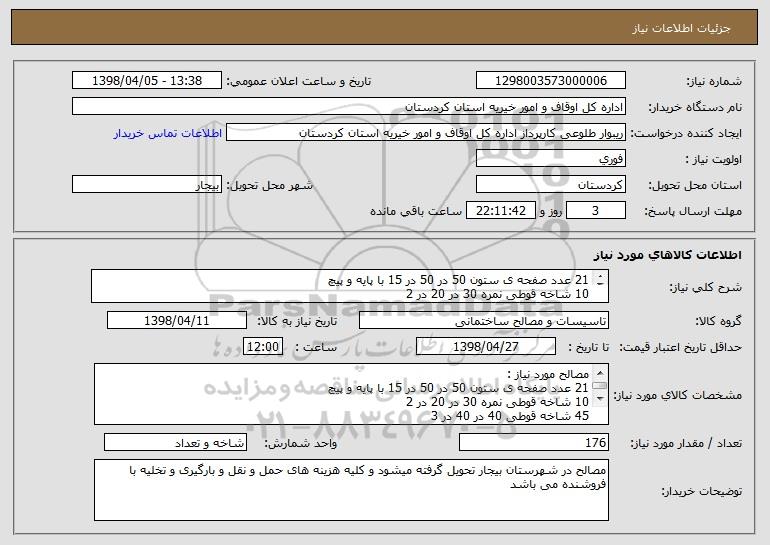Image resolution: width=770 pixels, height=545 pixels.
Task: Click scroll down arrow in goods specifications box
Action: (x=600, y=399)
